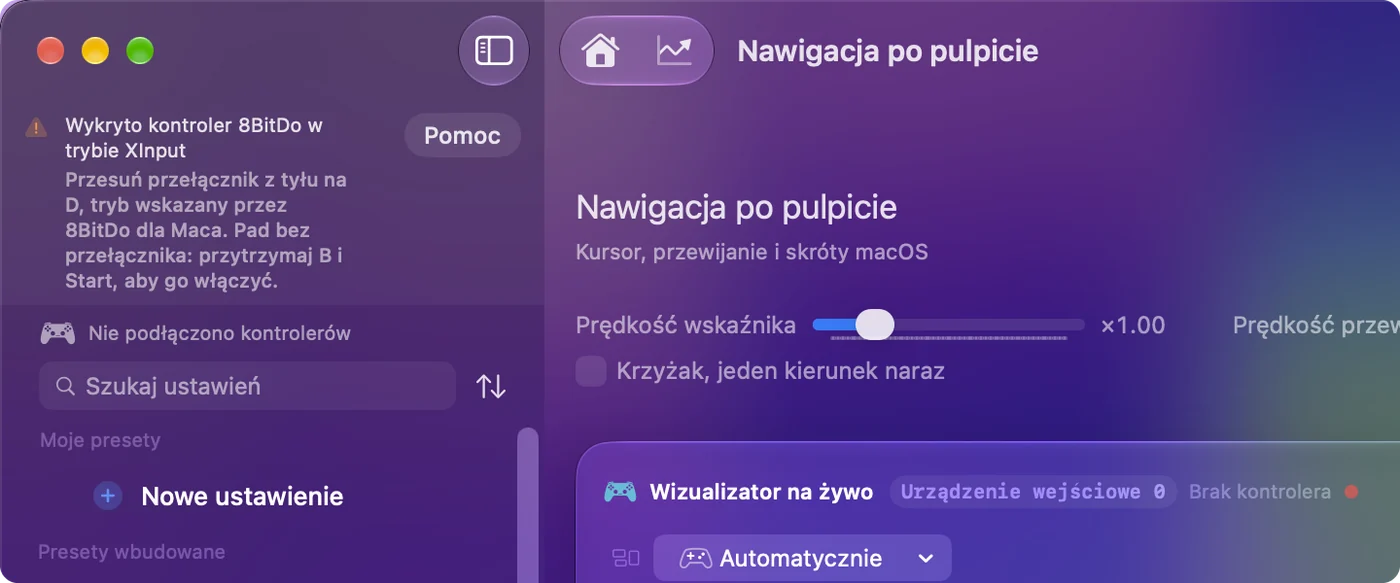This screenshot has width=1400, height=583.
Task: Click Wykryto kontroler 8BitDo warning title
Action: pyautogui.click(x=194, y=138)
